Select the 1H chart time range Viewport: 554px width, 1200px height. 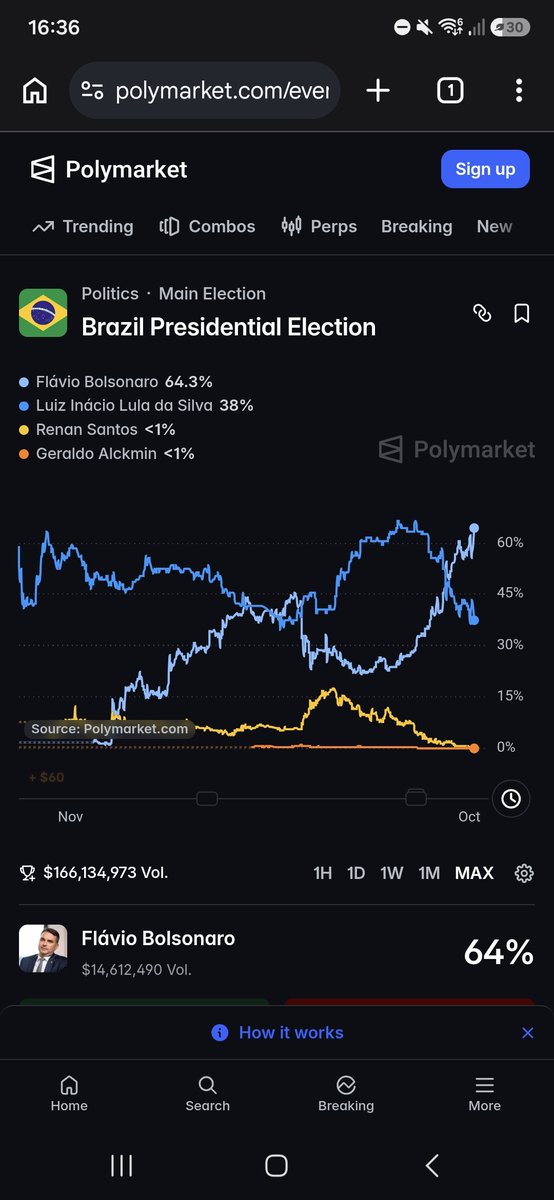coord(322,873)
